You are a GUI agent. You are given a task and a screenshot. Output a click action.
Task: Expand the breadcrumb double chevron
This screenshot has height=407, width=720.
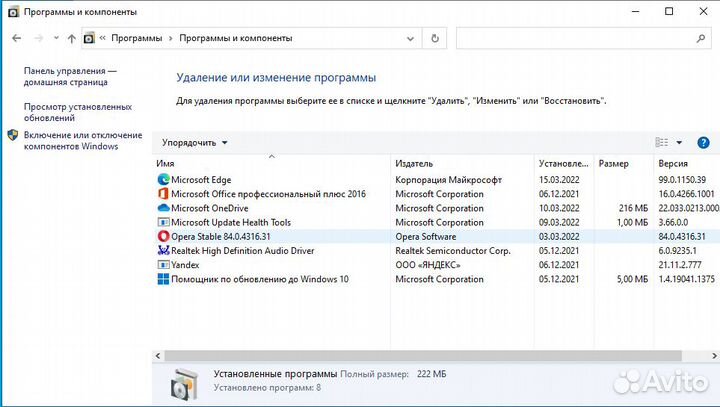[102, 38]
